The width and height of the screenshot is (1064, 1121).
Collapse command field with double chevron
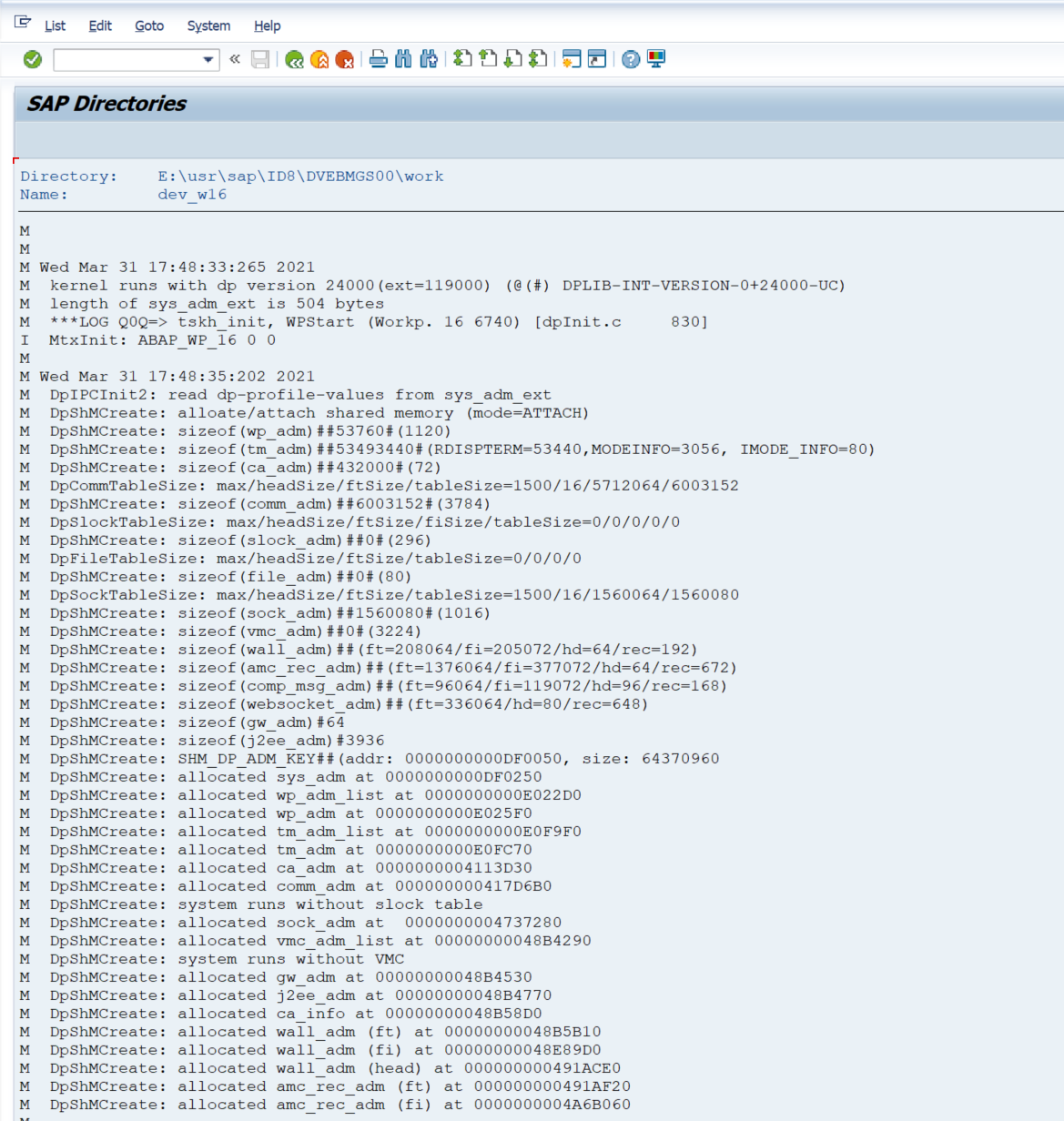235,60
